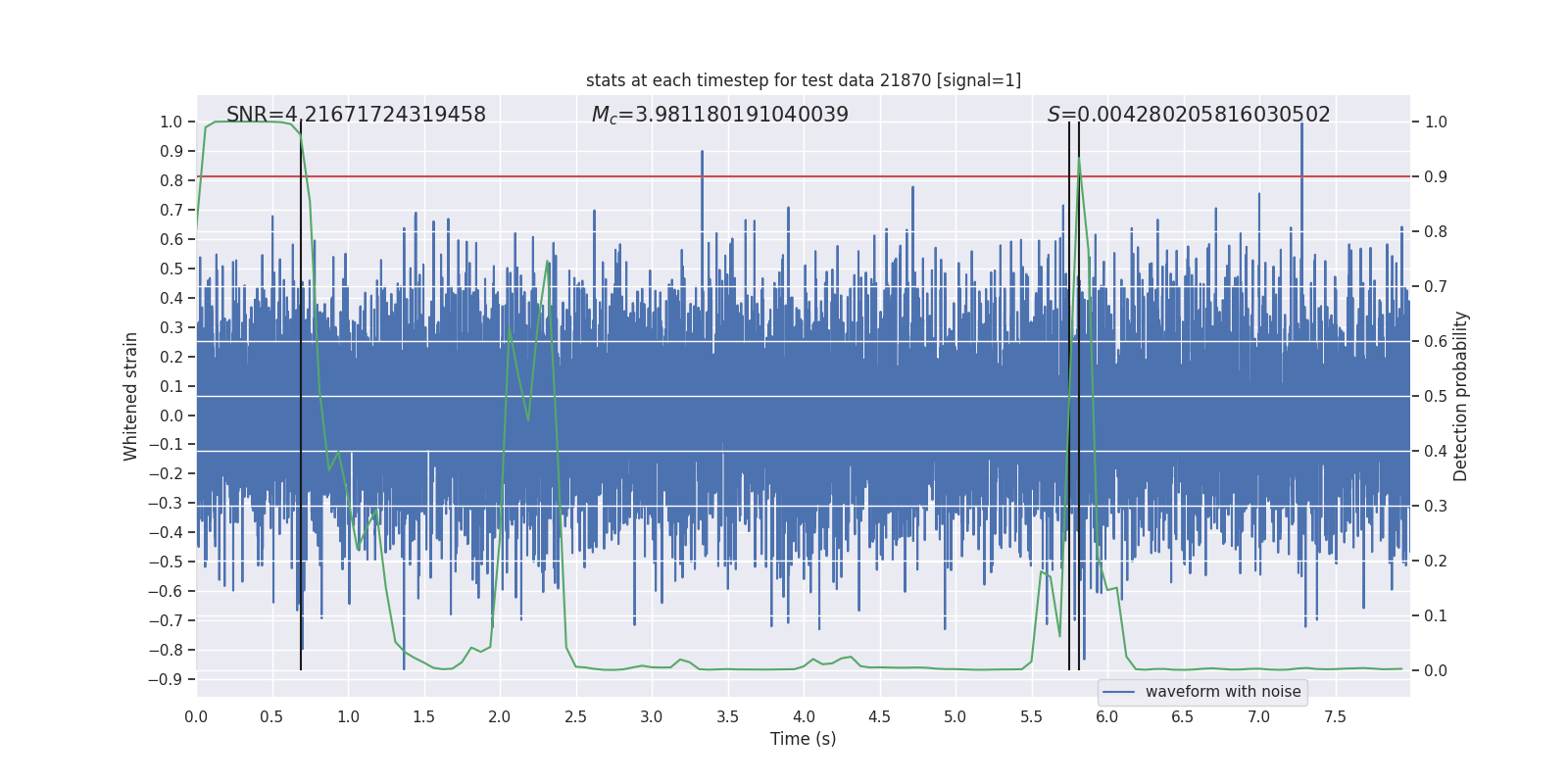
Task: Select the 0.9 tick on the Whitened strain axis
Action: click(x=171, y=152)
